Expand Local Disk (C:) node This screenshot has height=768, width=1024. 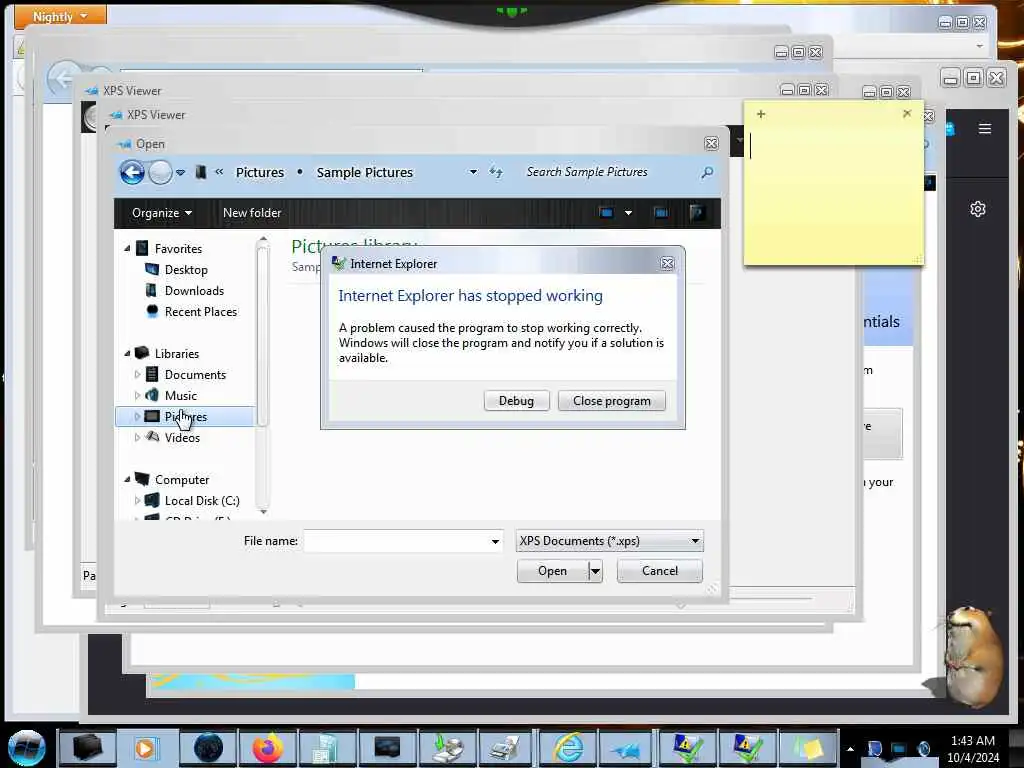tap(137, 501)
